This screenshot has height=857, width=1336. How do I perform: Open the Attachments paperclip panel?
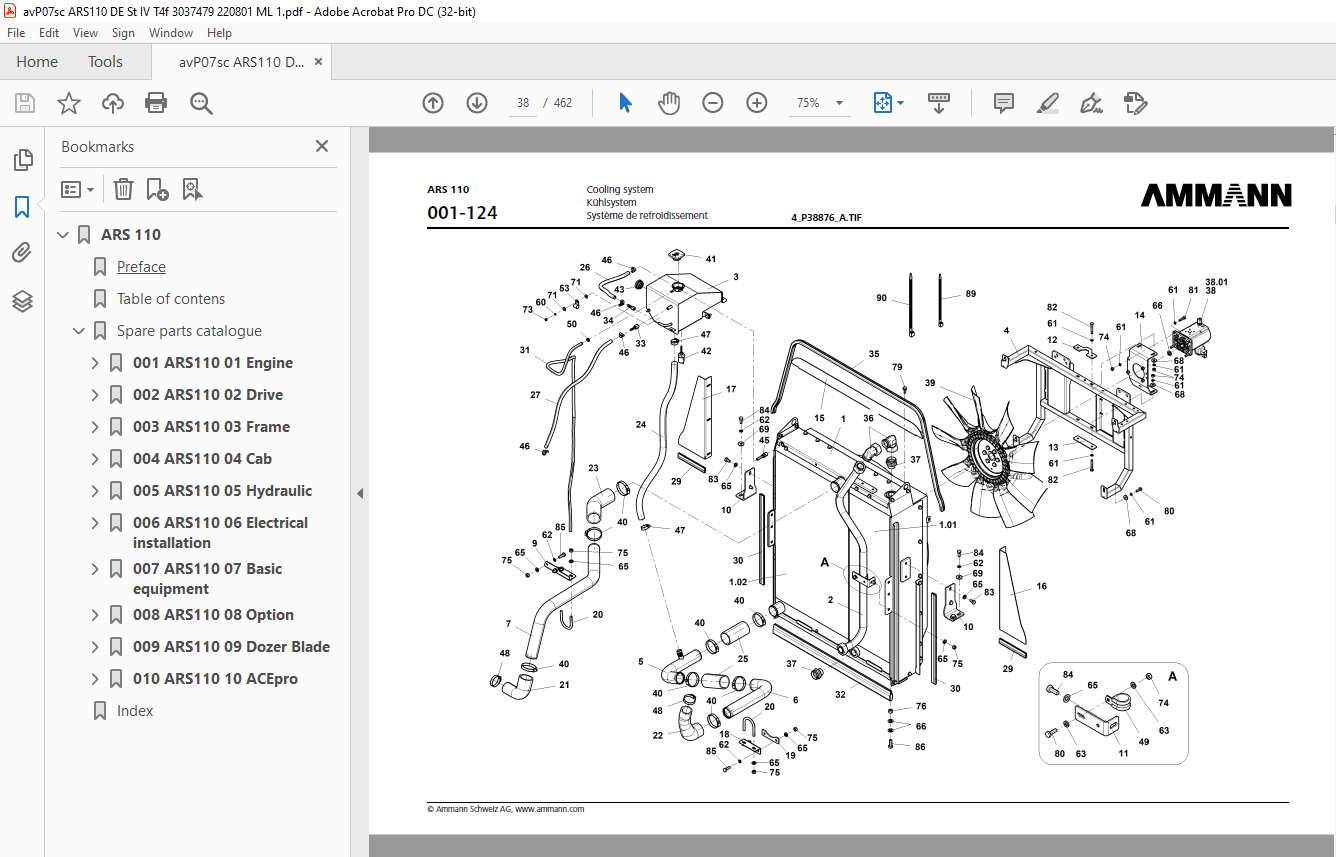(22, 253)
